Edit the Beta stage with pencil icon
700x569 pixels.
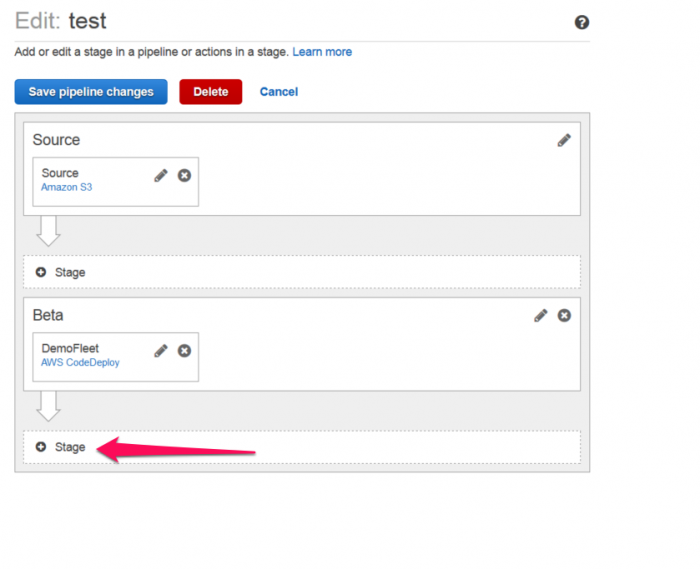click(x=541, y=316)
